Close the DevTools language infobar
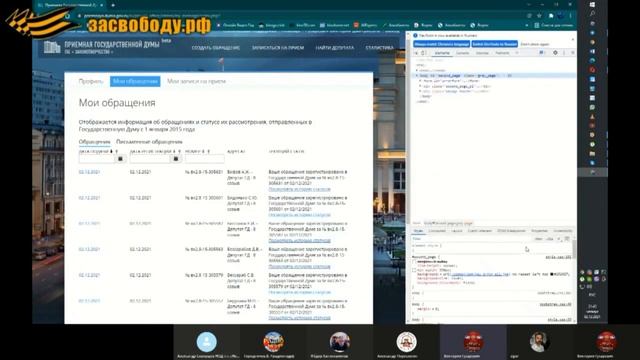Viewport: 640px width, 360px height. tap(572, 40)
